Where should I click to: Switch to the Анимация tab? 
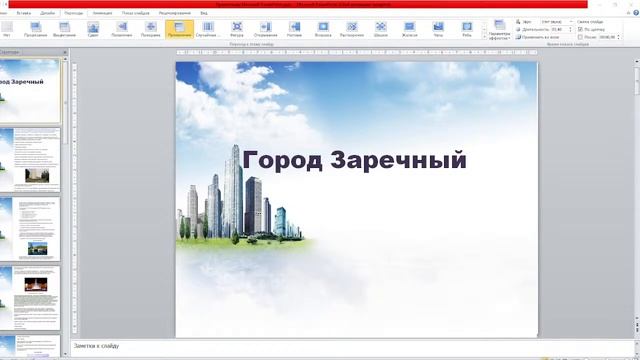pyautogui.click(x=102, y=13)
